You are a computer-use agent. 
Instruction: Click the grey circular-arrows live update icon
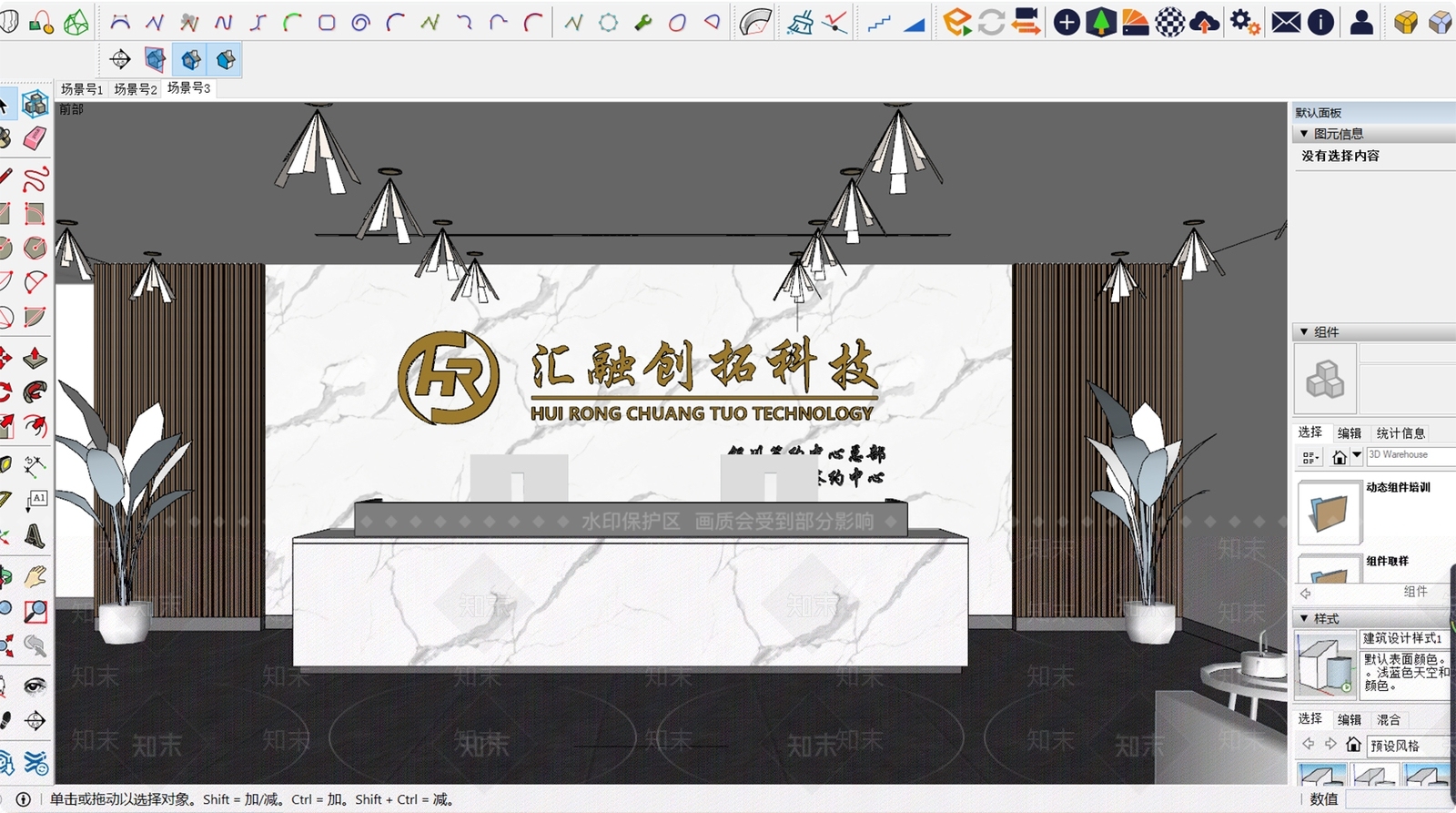coord(991,22)
